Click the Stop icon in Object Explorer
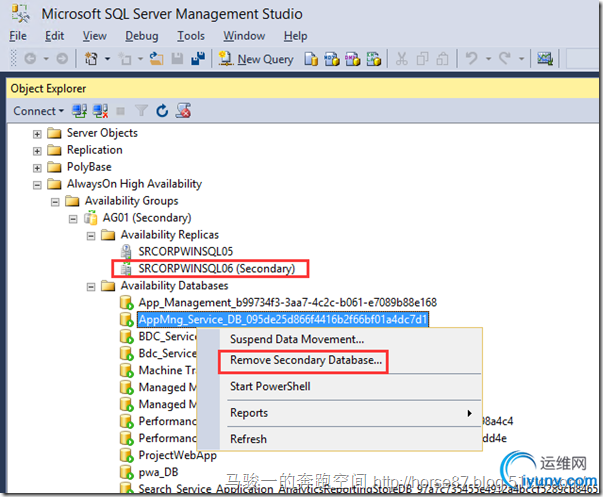This screenshot has width=603, height=497. pyautogui.click(x=120, y=111)
